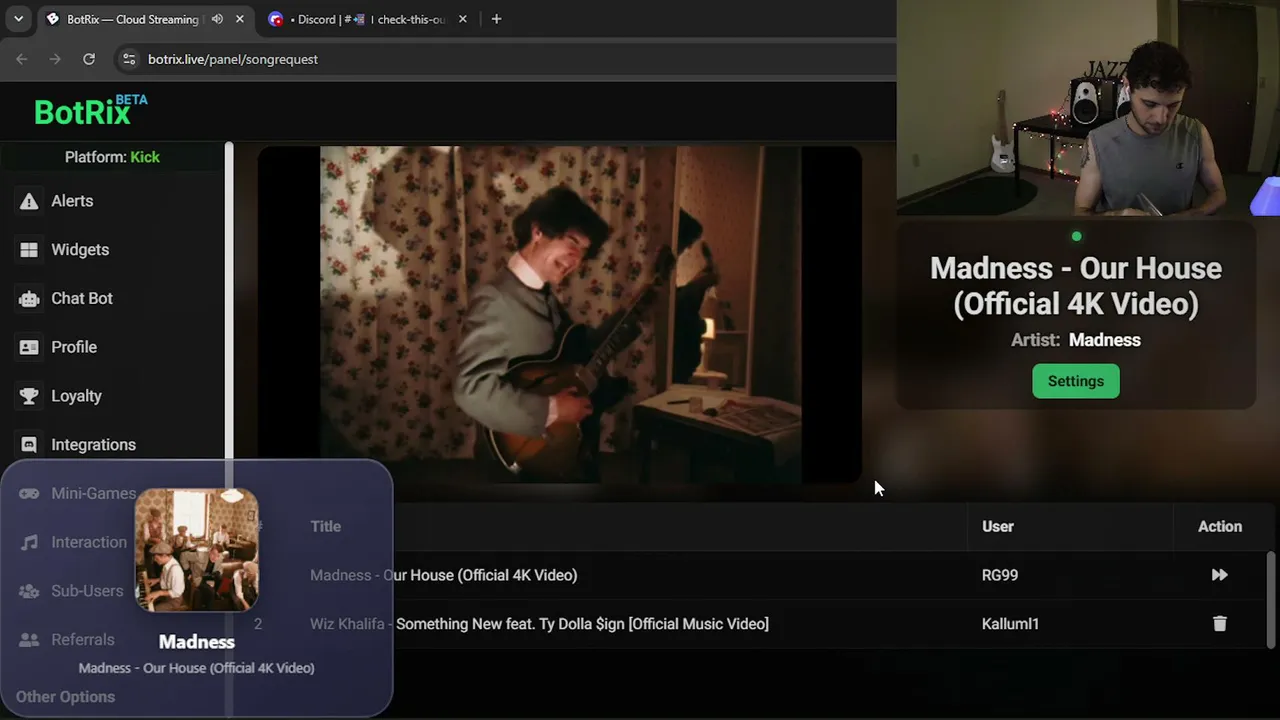The width and height of the screenshot is (1280, 720).
Task: Click the song request list scrollbar
Action: tap(1271, 600)
